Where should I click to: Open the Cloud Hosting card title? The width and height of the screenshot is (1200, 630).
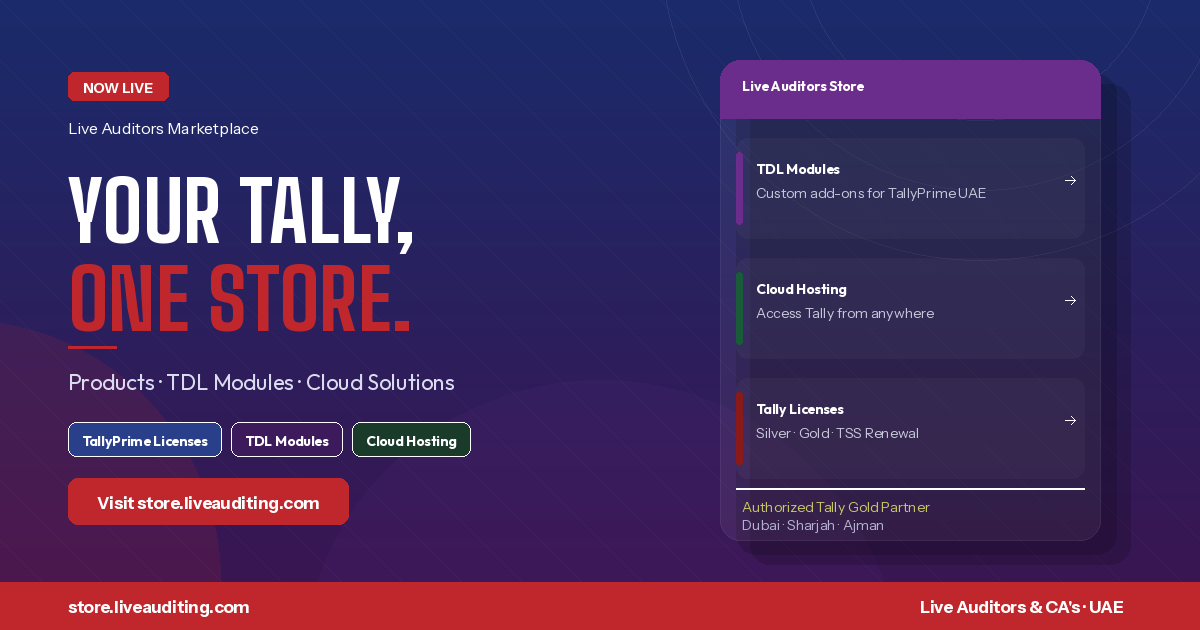point(801,289)
